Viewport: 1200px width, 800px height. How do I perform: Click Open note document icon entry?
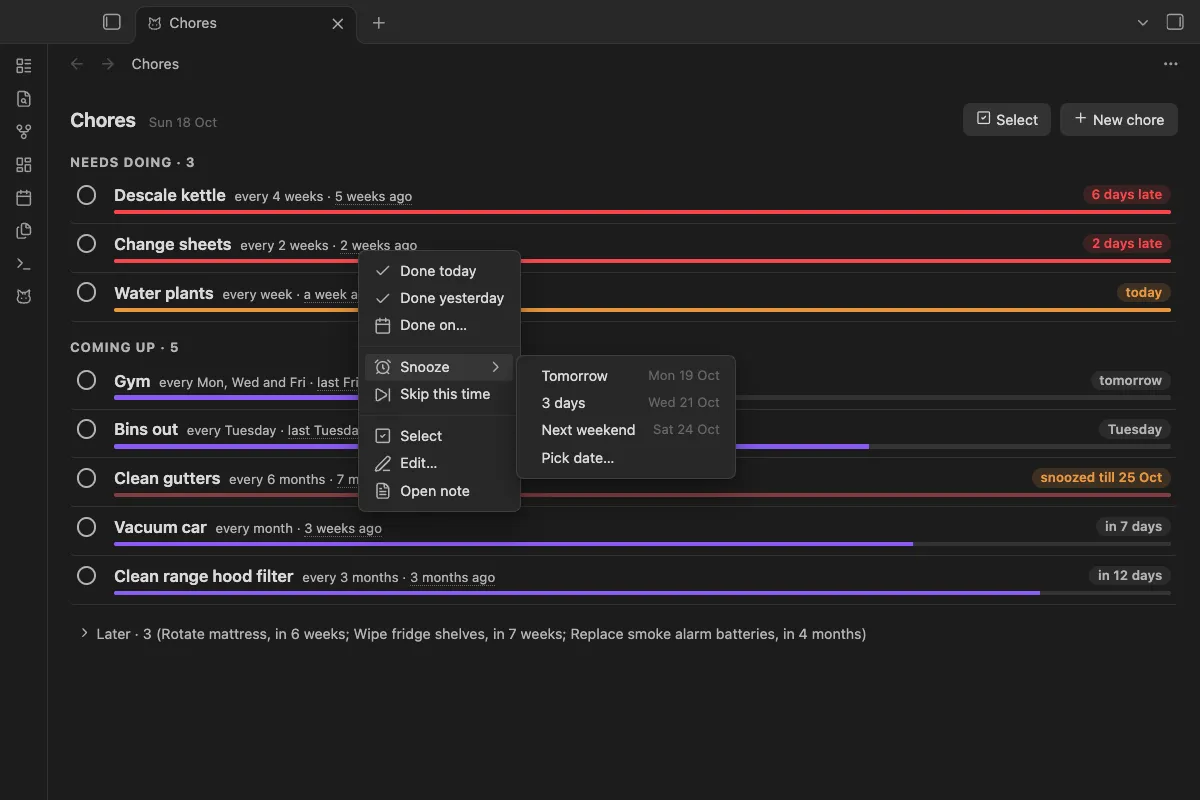439,491
